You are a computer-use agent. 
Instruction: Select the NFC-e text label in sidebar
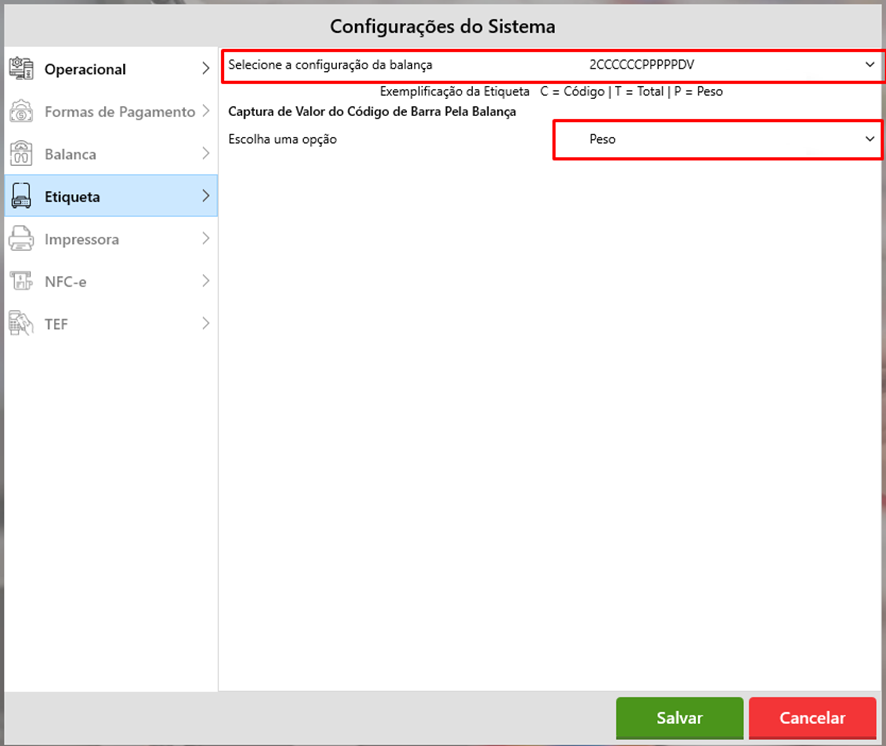click(65, 282)
